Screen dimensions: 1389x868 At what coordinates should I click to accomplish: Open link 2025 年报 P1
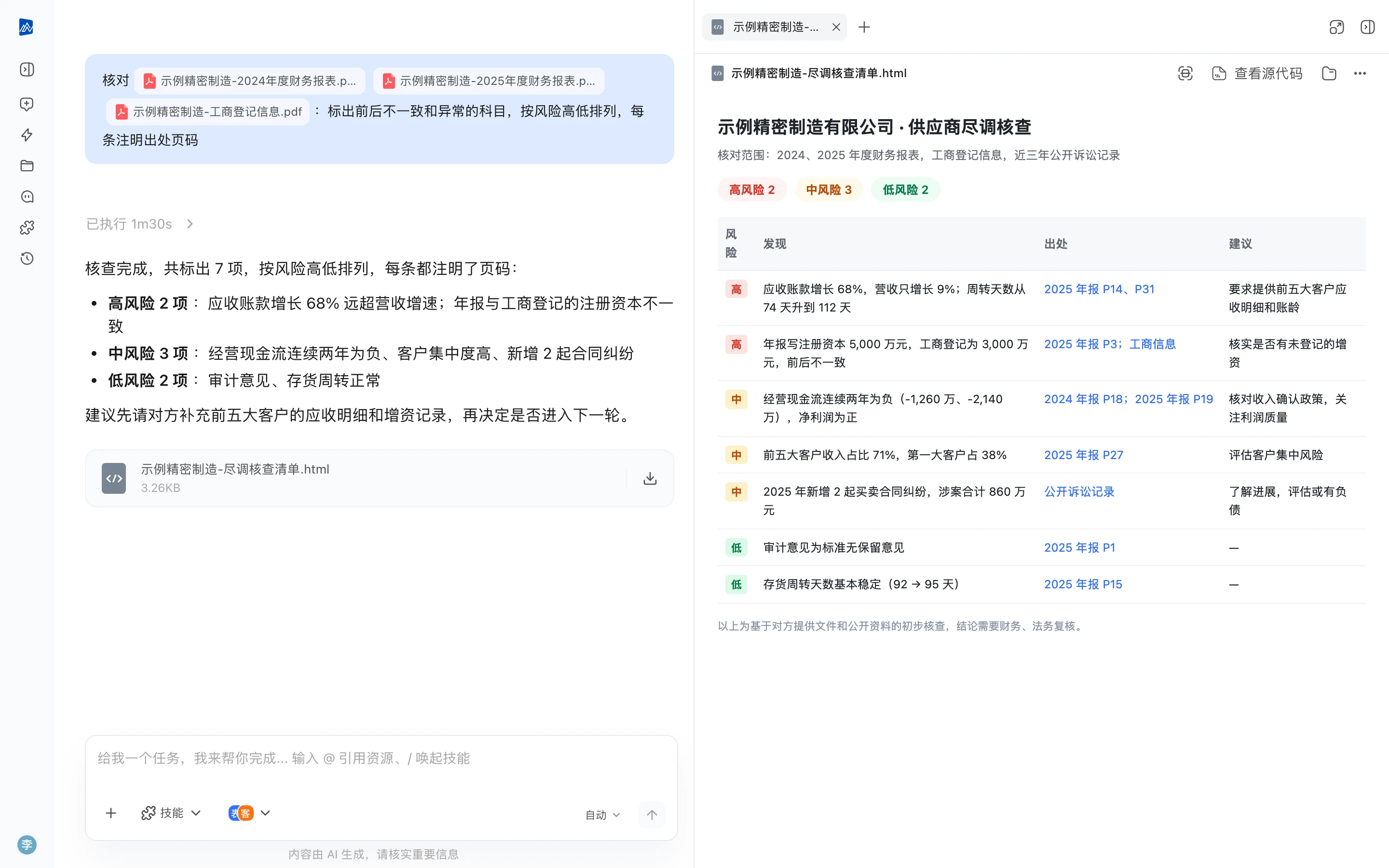(1080, 548)
